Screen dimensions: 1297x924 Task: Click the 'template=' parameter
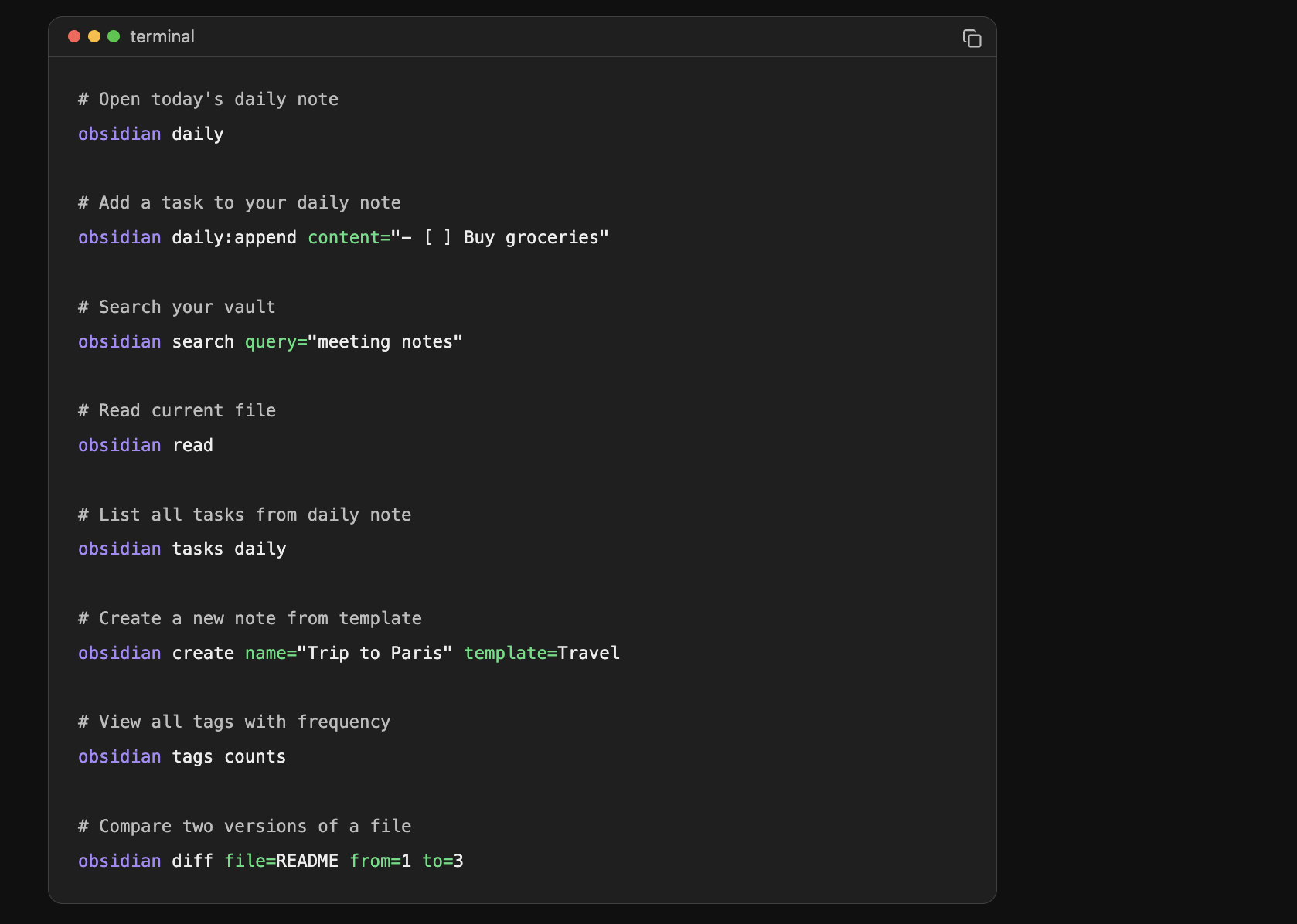pyautogui.click(x=510, y=653)
